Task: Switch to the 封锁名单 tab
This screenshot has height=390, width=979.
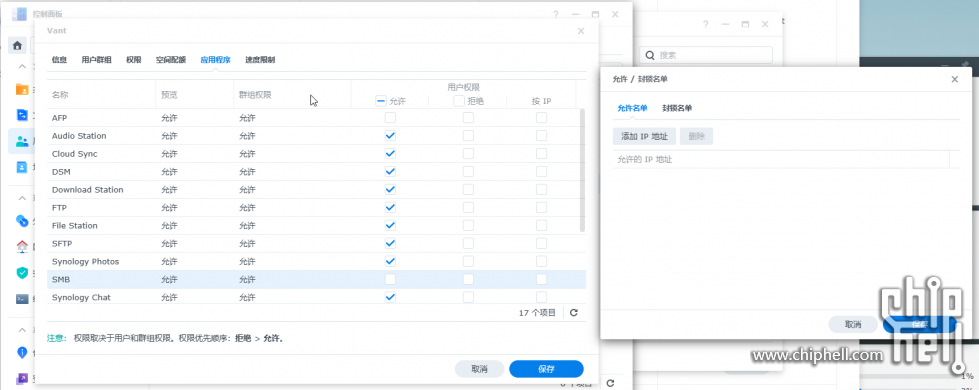Action: pyautogui.click(x=677, y=108)
